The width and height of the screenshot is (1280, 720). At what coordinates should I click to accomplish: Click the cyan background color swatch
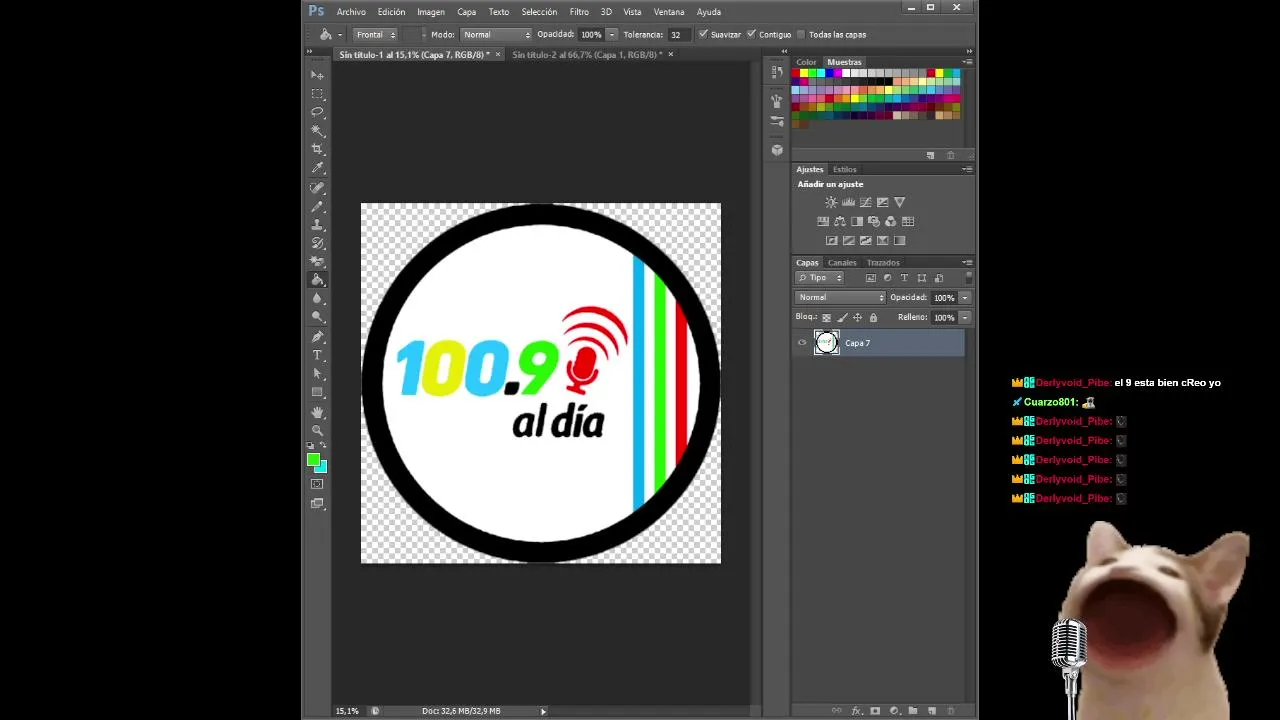tap(322, 468)
